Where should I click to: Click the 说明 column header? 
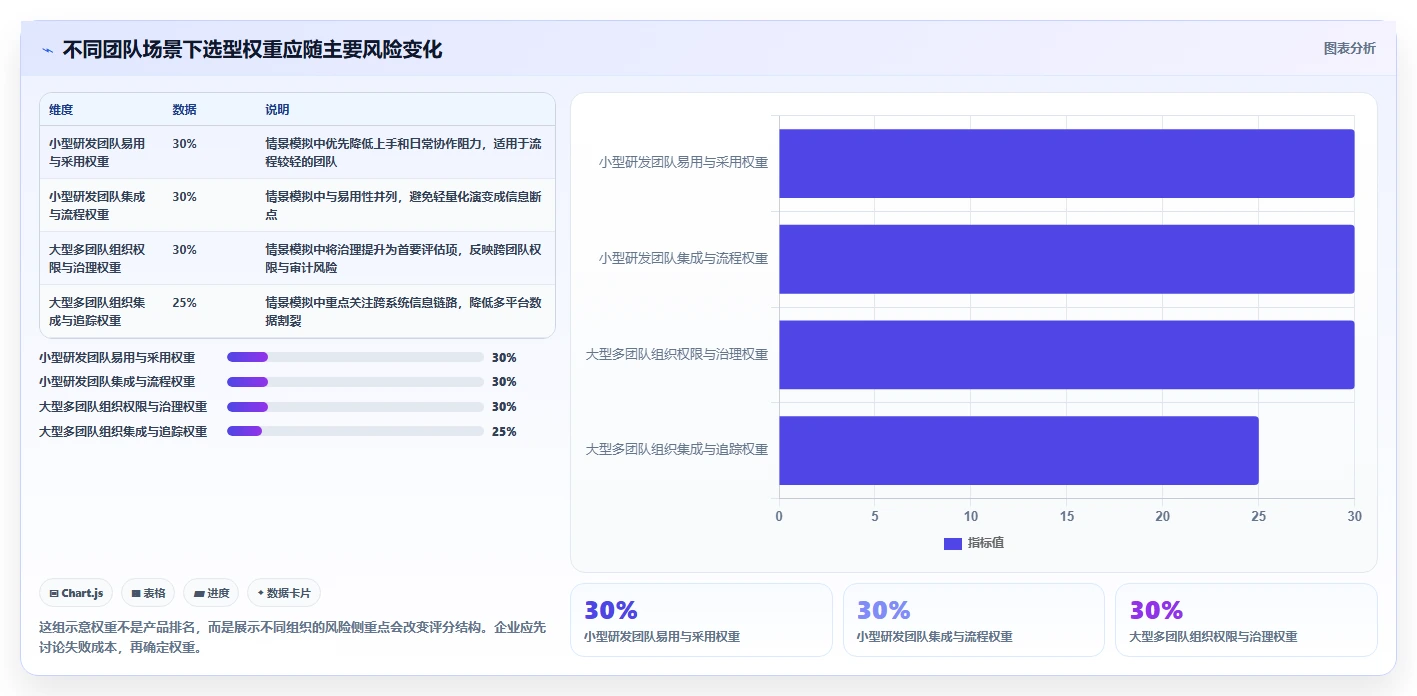coord(277,110)
